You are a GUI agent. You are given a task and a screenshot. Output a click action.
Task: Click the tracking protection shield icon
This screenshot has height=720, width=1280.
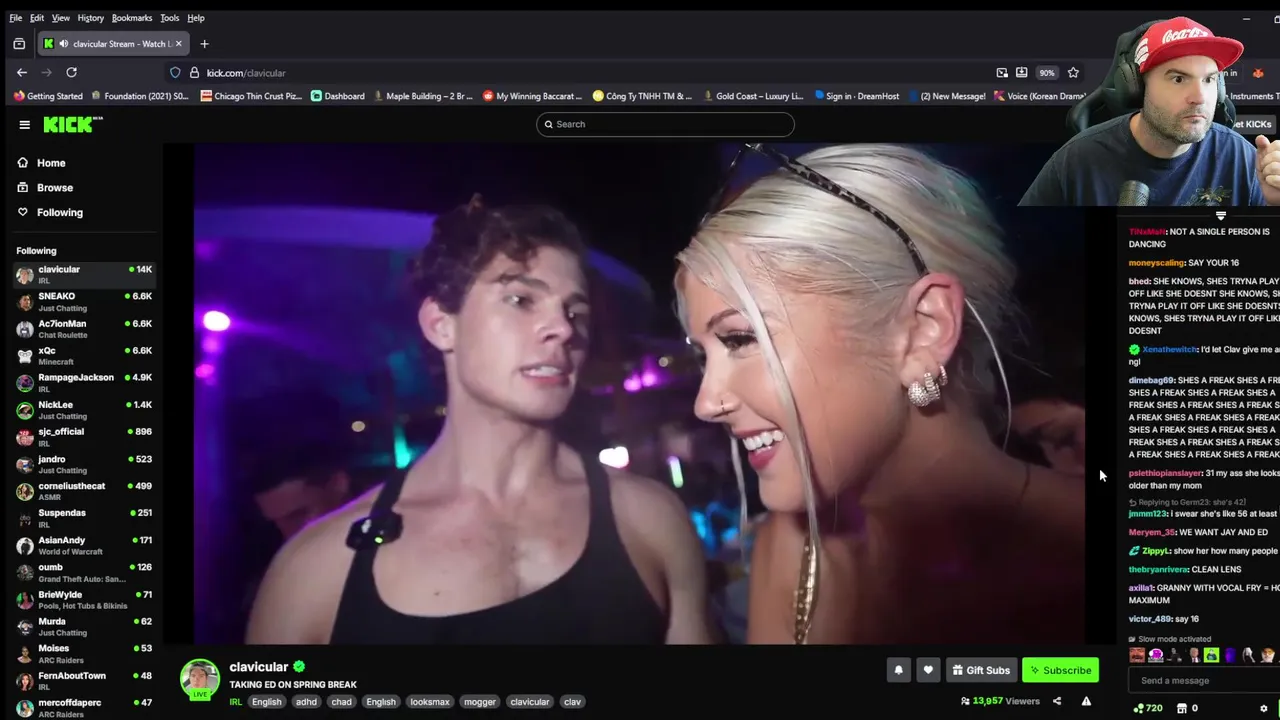pyautogui.click(x=175, y=73)
